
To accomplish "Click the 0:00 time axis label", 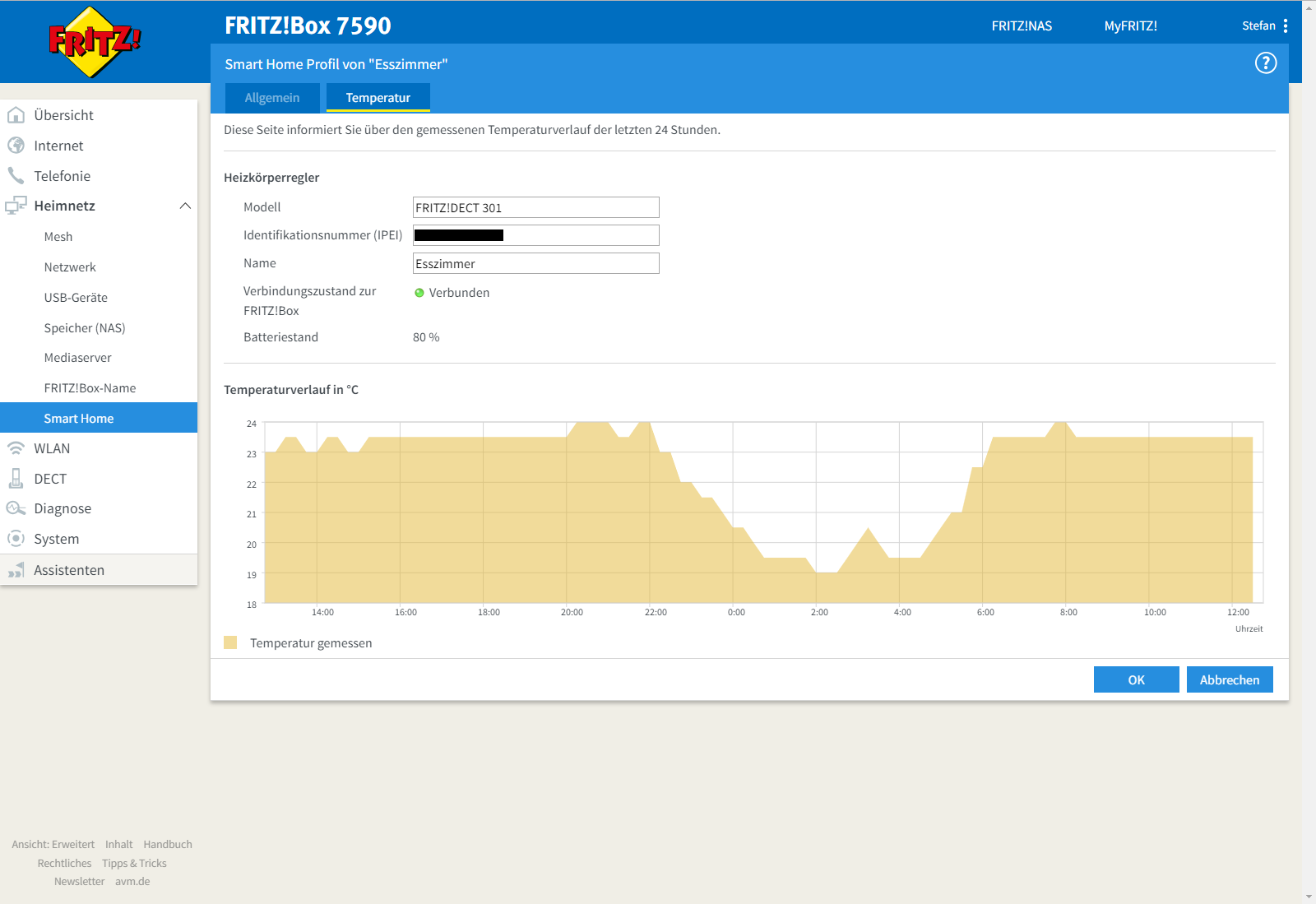I will (736, 613).
